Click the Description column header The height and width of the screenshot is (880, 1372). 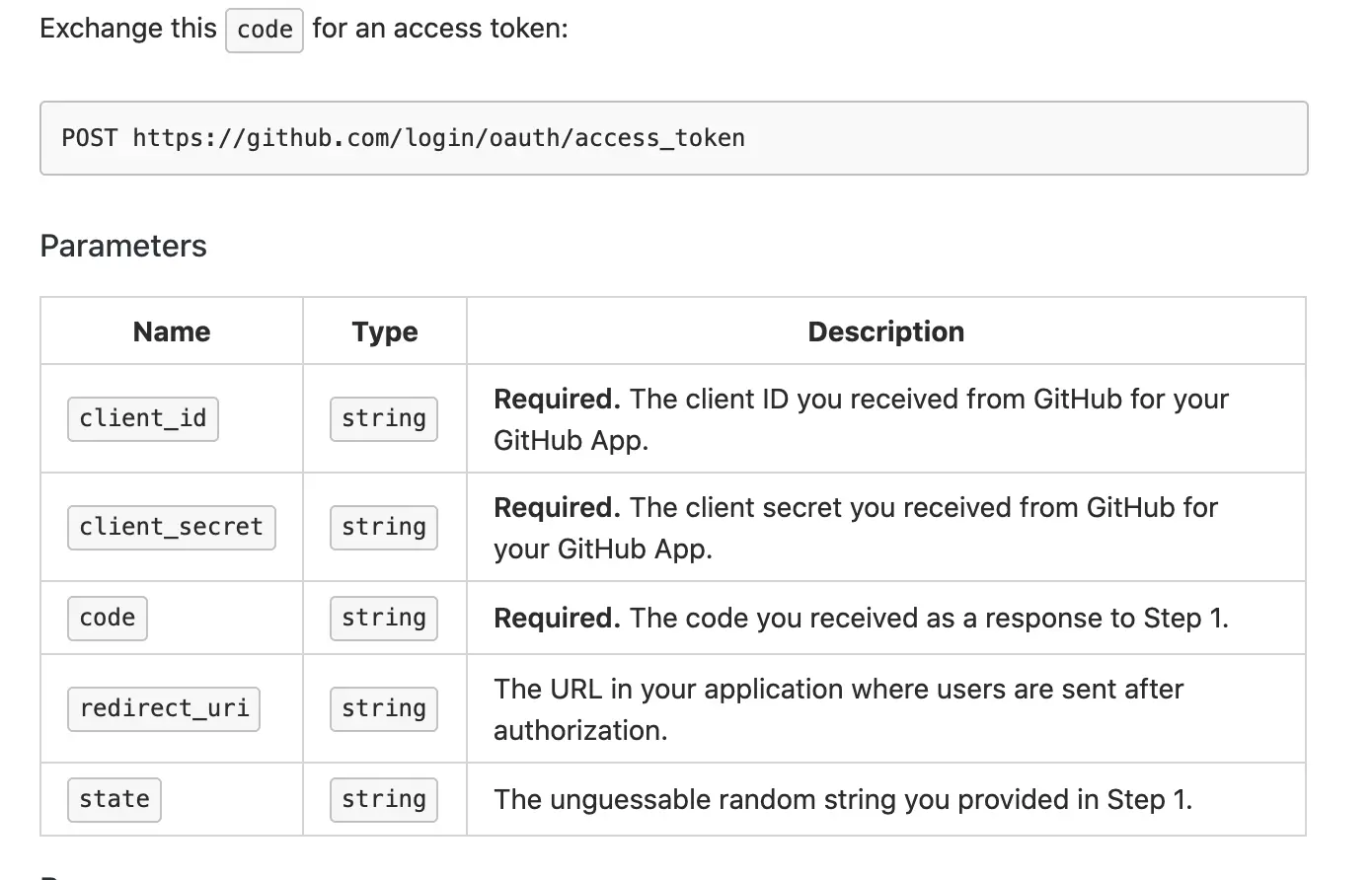click(x=885, y=331)
